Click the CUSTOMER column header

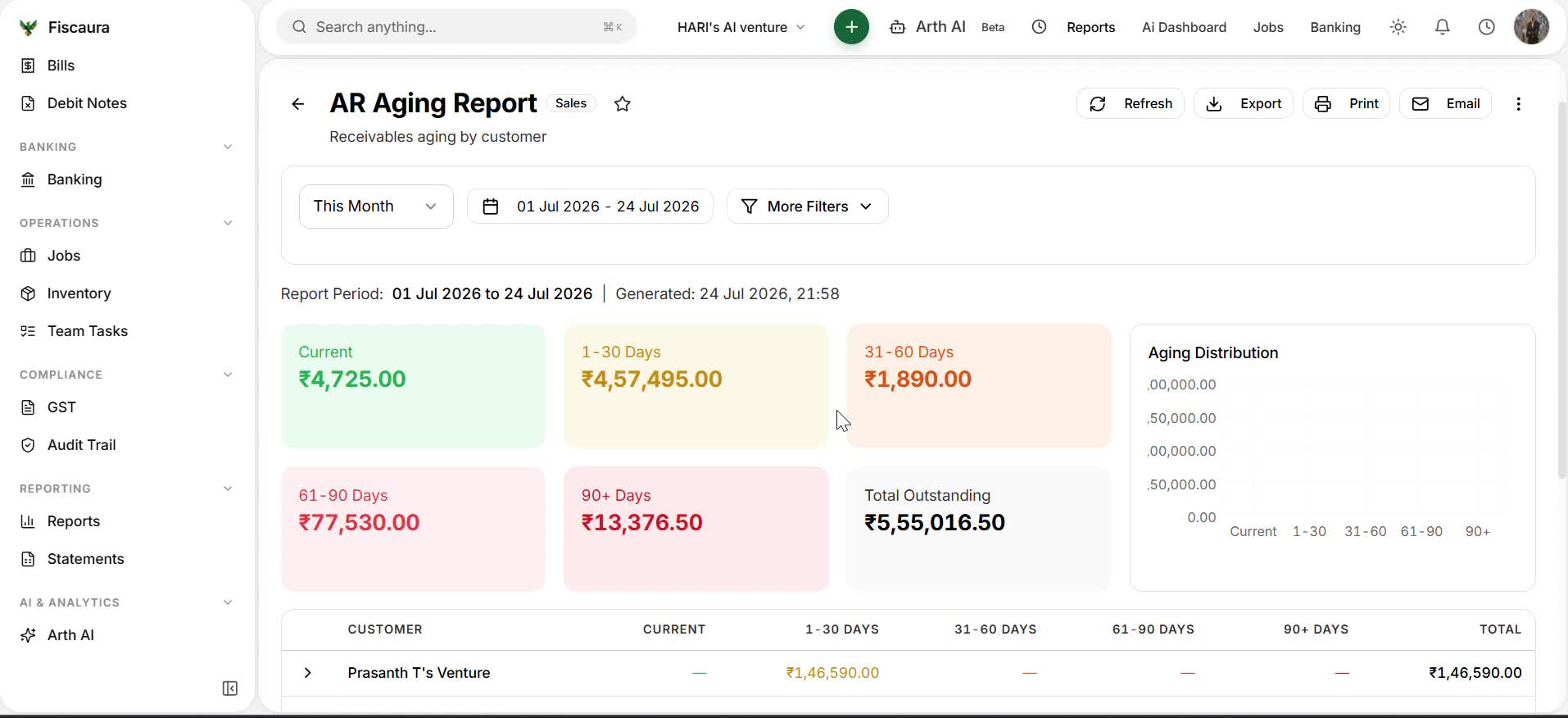[385, 629]
